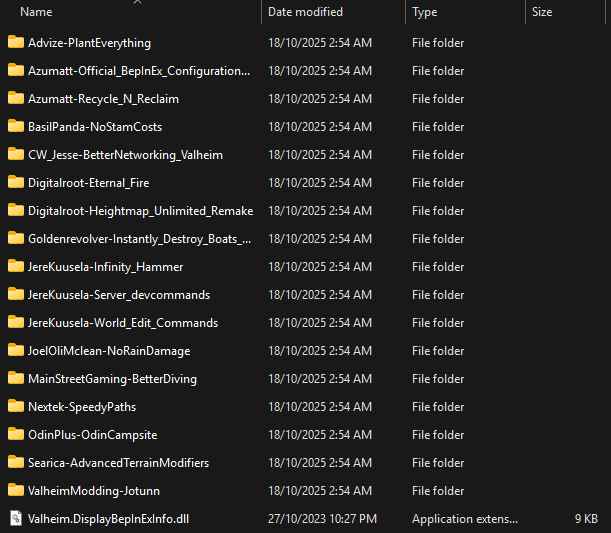Click the JereKuusela-World_Edit_Commands folder icon
Image resolution: width=611 pixels, height=533 pixels.
click(16, 322)
